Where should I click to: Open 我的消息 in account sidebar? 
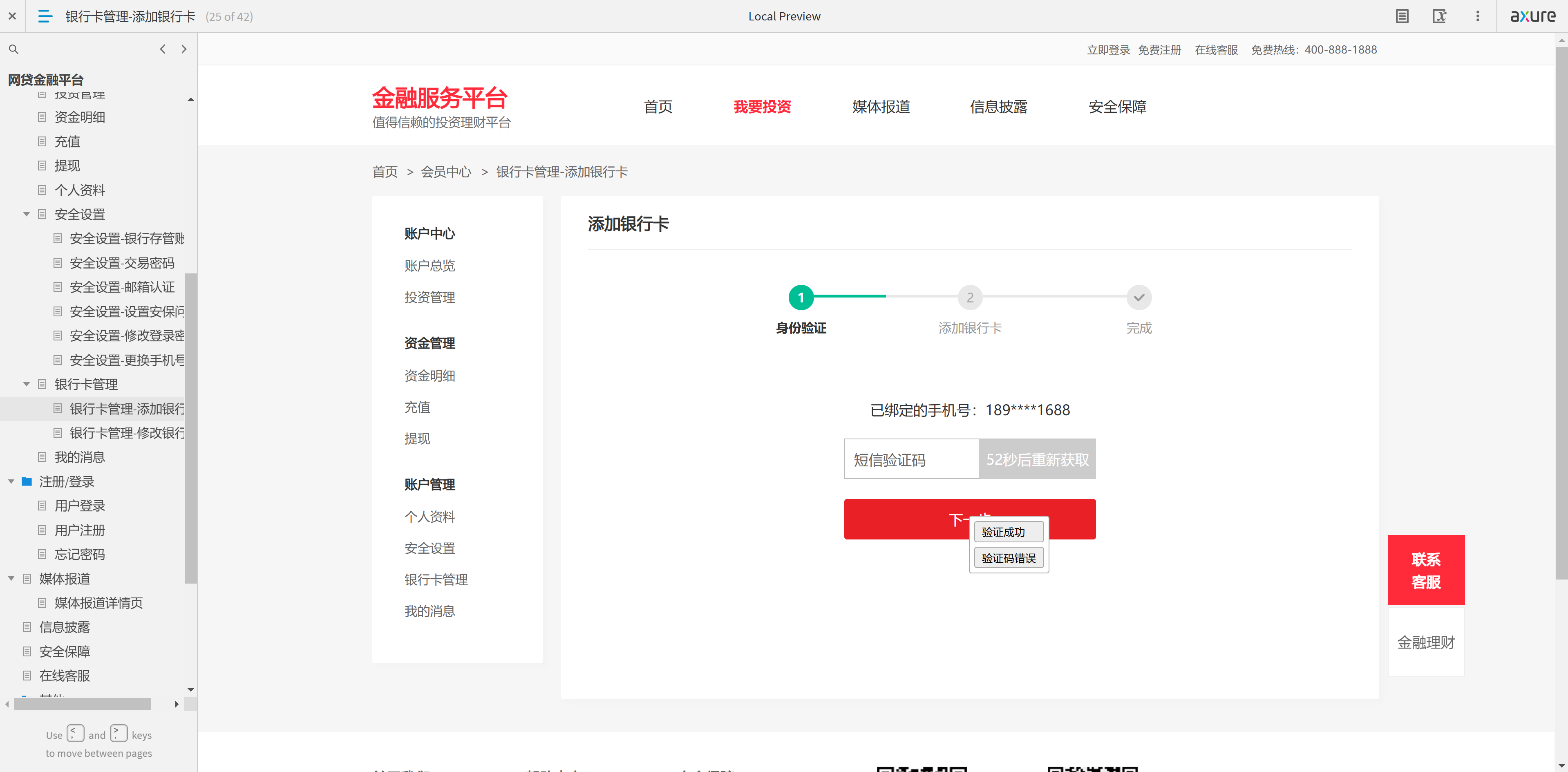point(430,612)
